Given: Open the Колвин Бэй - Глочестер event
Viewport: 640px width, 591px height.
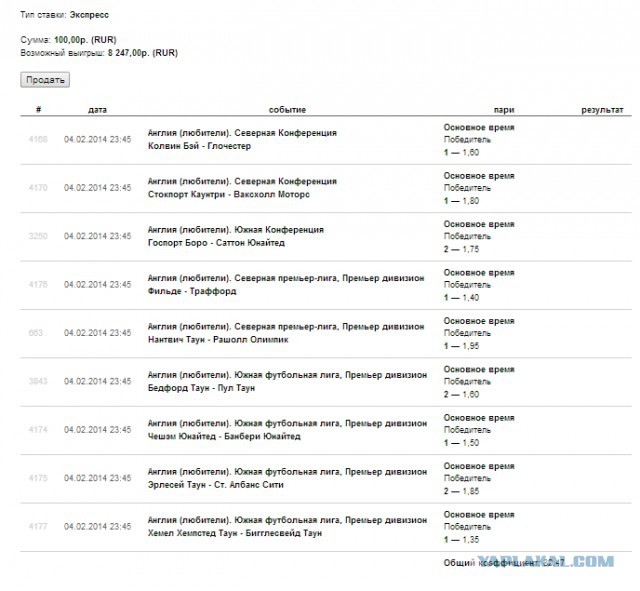Looking at the screenshot, I should tap(199, 146).
